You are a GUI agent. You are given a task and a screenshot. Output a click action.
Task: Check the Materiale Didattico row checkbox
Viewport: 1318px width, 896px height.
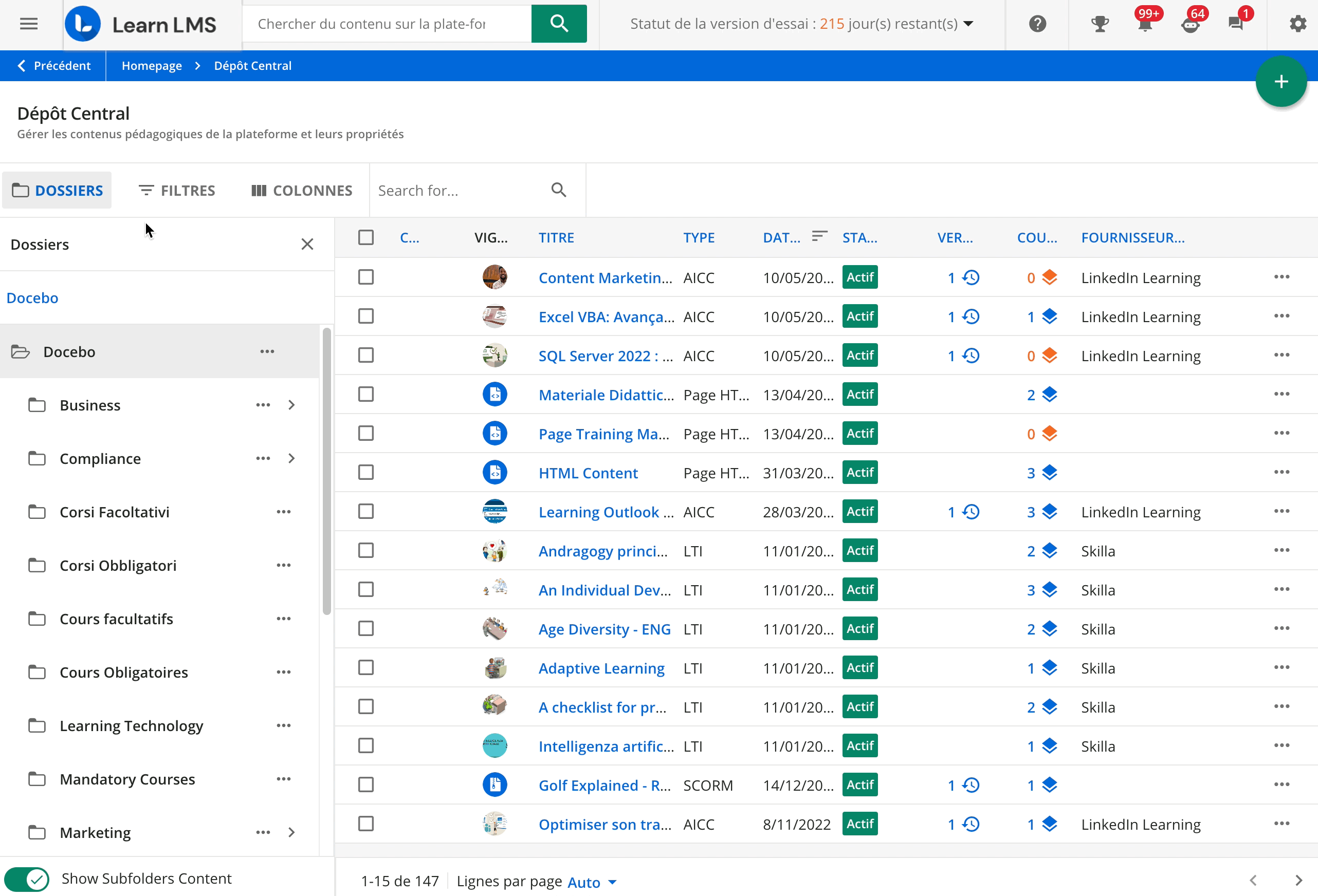[366, 395]
